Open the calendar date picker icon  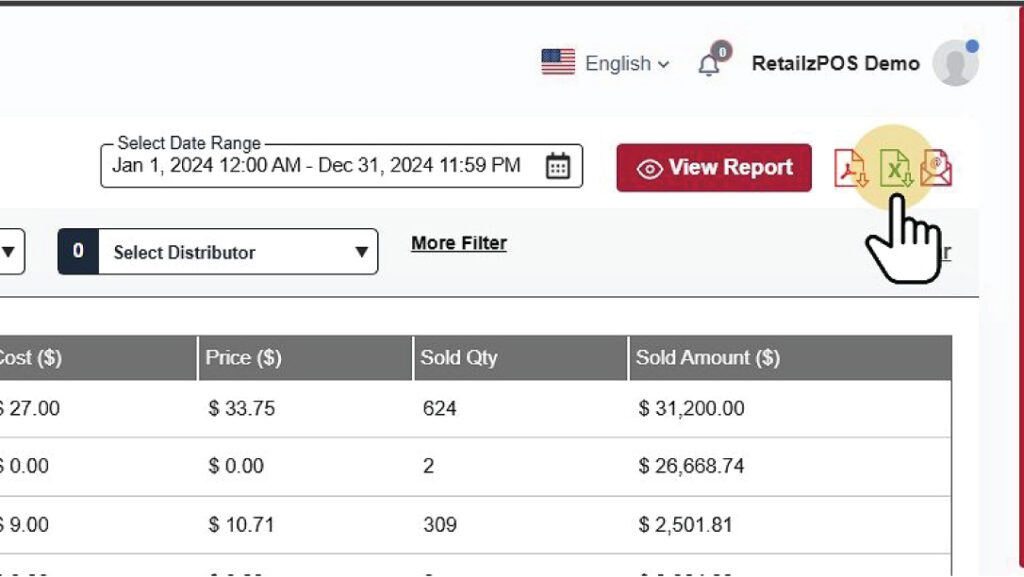pyautogui.click(x=557, y=166)
